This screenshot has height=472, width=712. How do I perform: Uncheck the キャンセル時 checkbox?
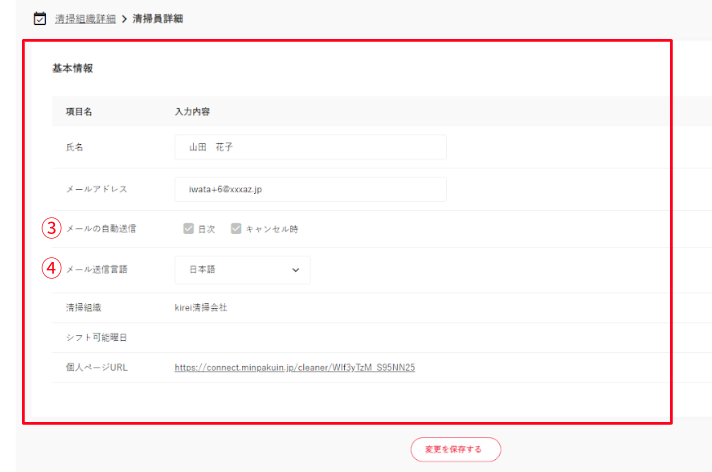pyautogui.click(x=236, y=229)
